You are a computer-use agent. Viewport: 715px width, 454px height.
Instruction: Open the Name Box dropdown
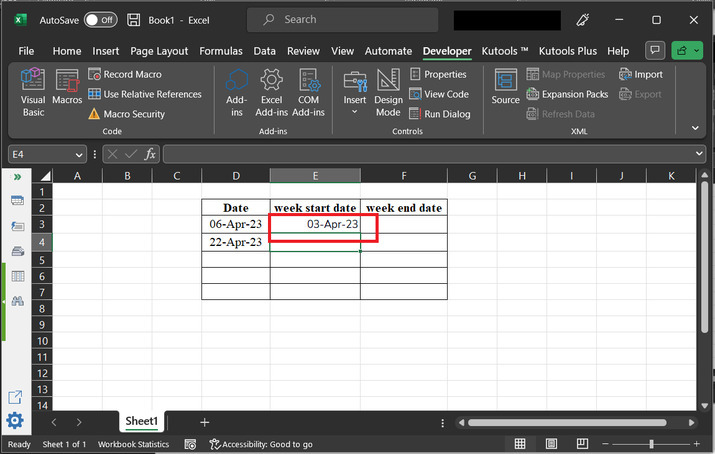click(x=79, y=154)
